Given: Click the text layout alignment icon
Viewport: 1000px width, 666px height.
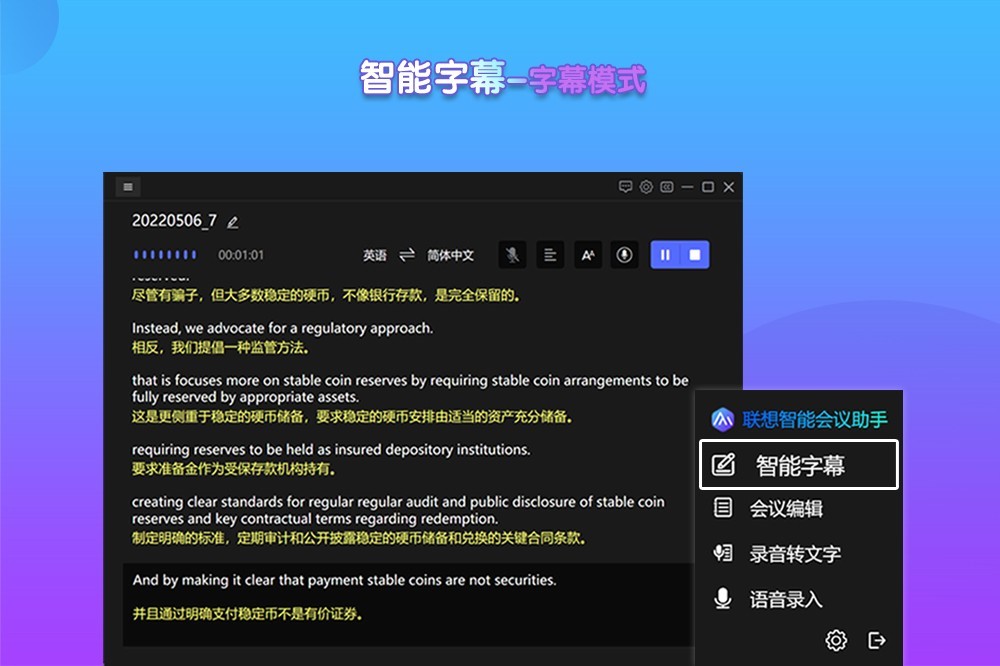Looking at the screenshot, I should click(x=550, y=255).
